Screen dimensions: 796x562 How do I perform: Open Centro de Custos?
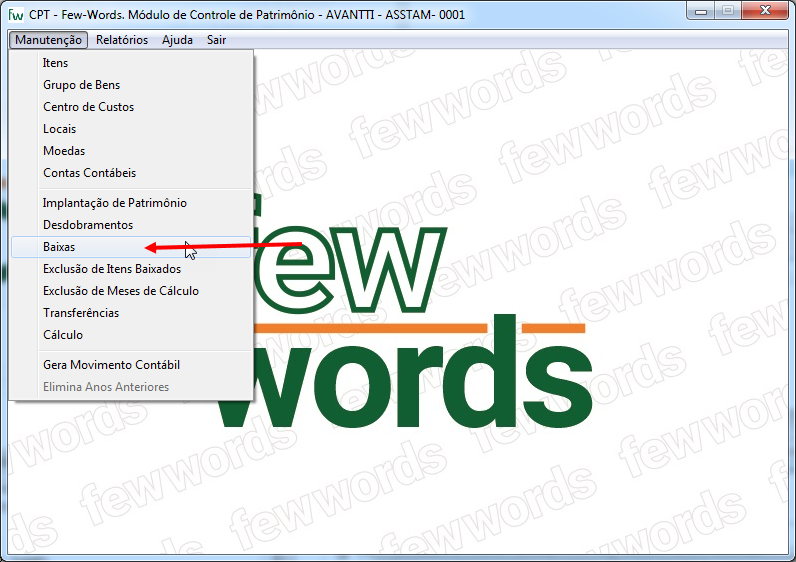131,107
